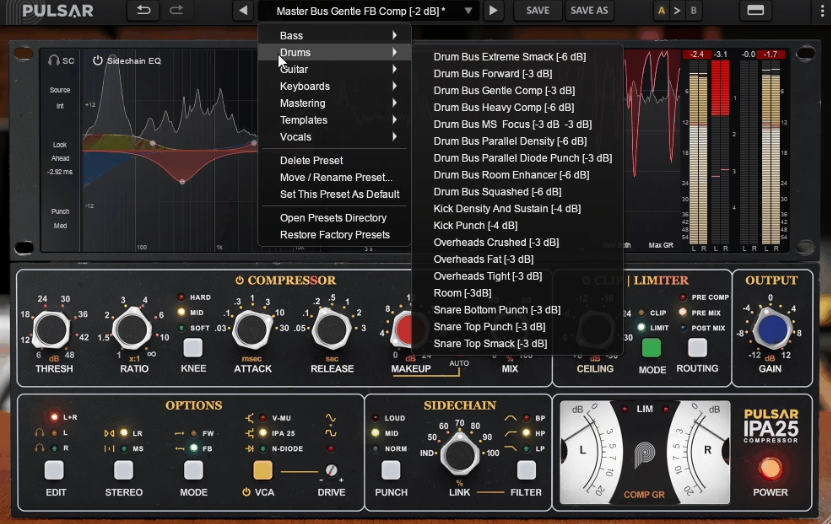Screen dimensions: 831x524
Task: Open the preset name dropdown arrow
Action: (x=468, y=11)
